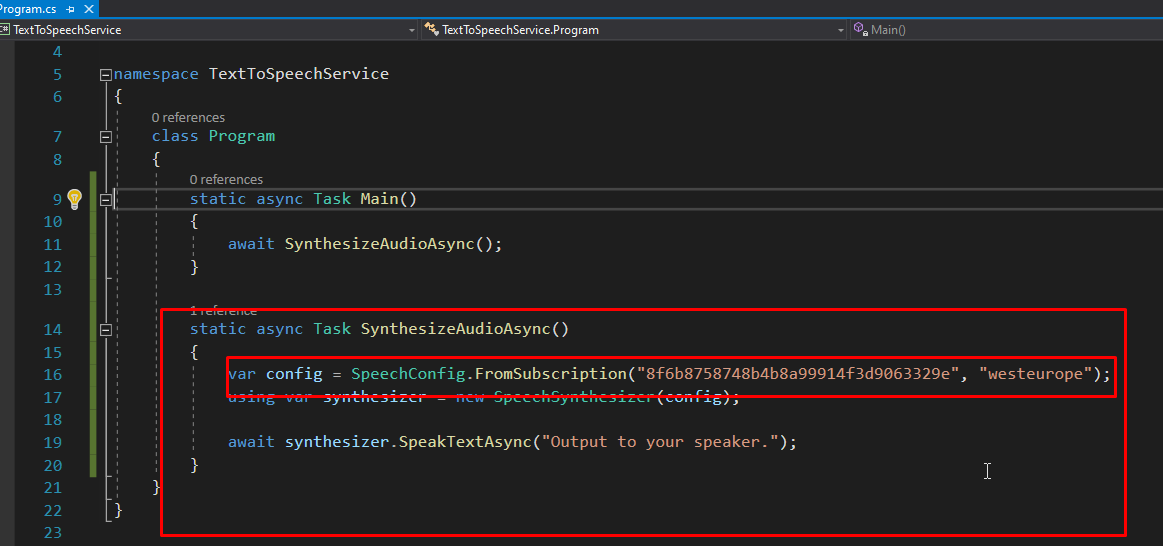This screenshot has width=1163, height=546.
Task: Open the TextToSpeechService.Program type dropdown
Action: (840, 30)
